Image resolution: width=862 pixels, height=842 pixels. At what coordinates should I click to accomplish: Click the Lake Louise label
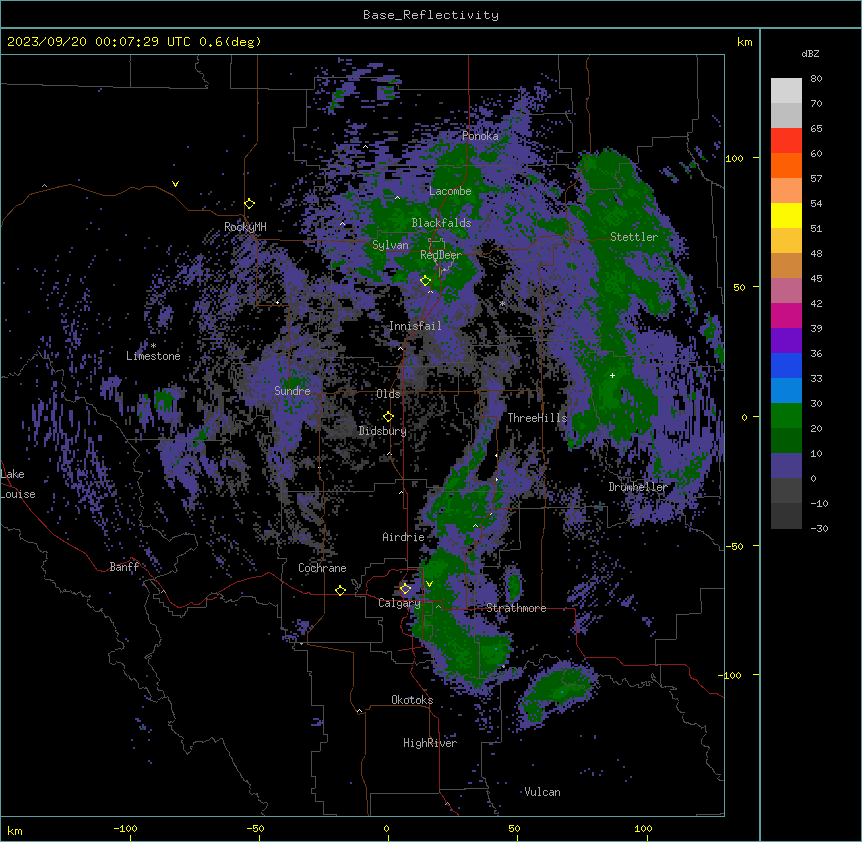[x=18, y=484]
